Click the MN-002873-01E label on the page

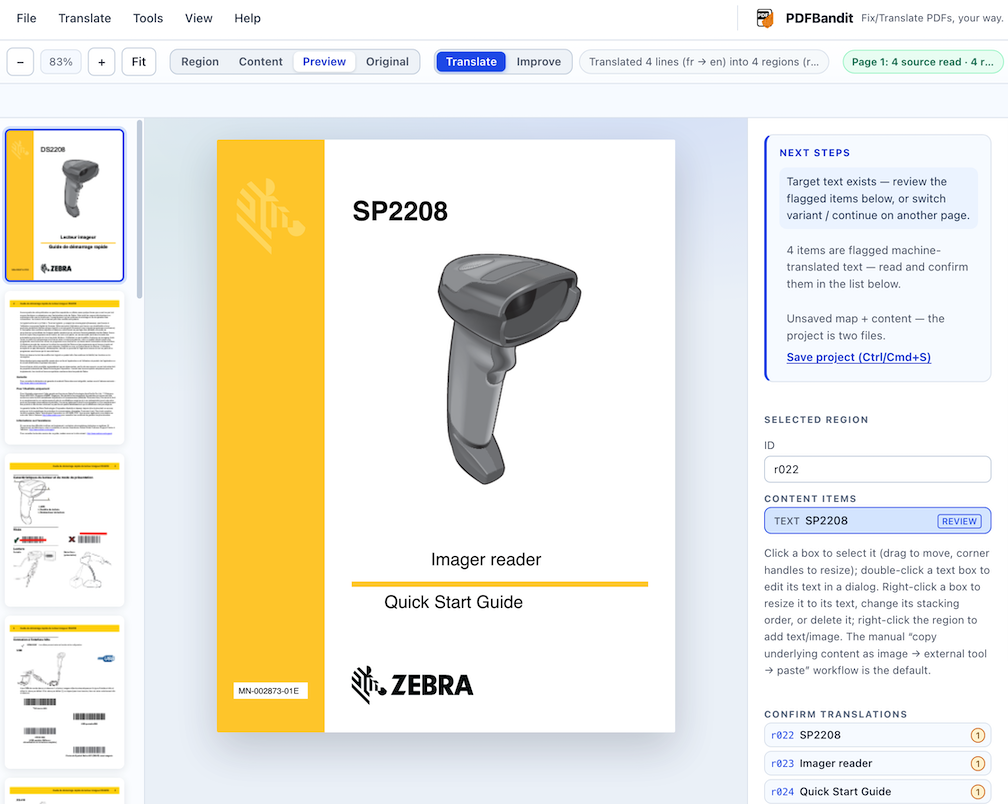(x=269, y=691)
